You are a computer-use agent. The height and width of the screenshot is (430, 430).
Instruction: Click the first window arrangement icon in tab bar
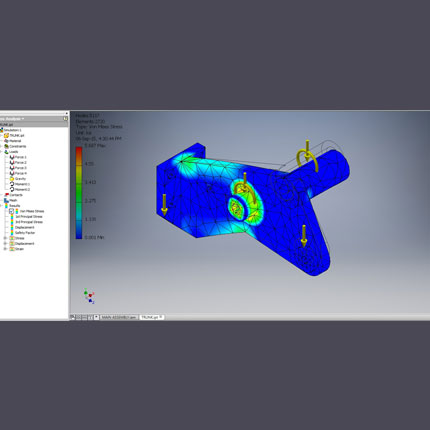point(73,317)
